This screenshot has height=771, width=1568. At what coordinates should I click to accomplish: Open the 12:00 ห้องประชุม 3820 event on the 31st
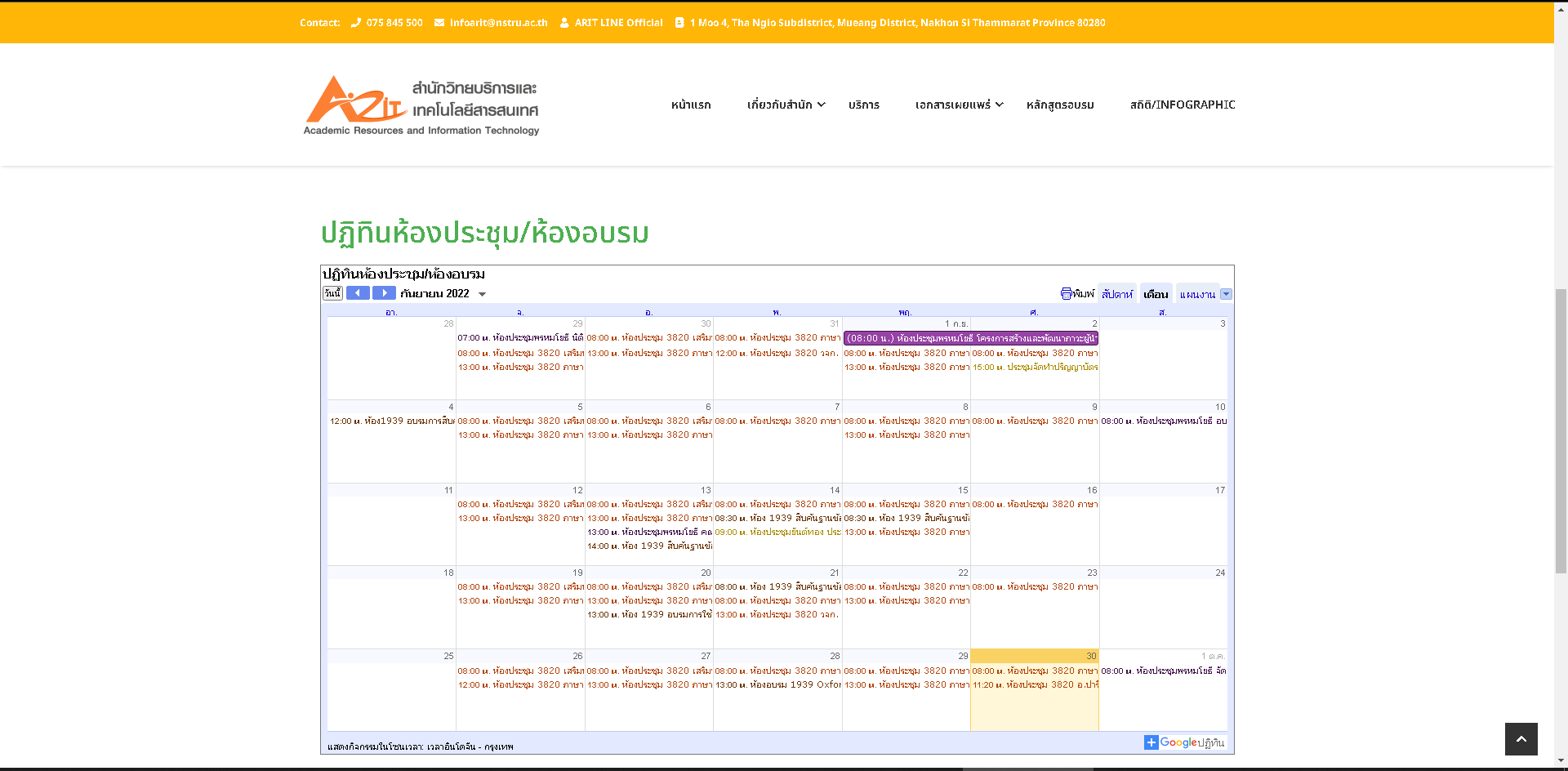(x=777, y=354)
